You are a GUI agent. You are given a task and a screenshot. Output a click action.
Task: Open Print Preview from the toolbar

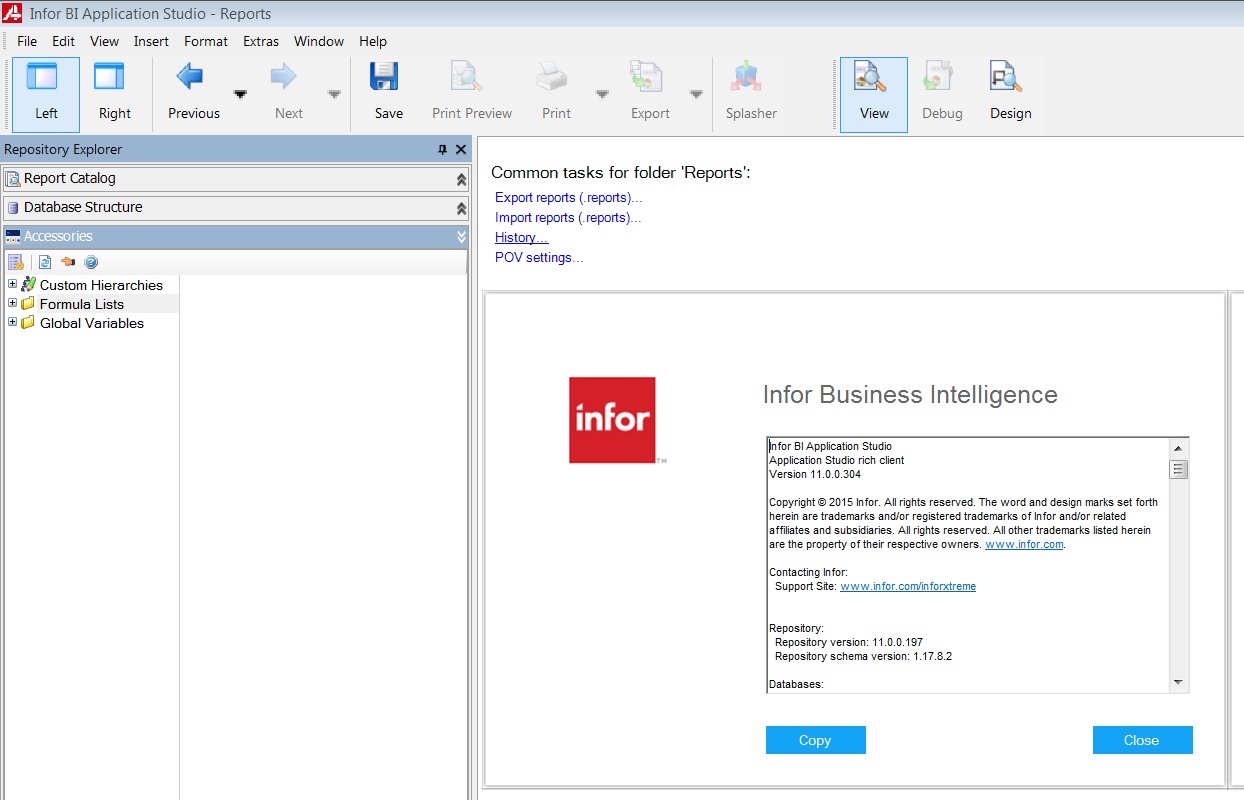pos(466,77)
